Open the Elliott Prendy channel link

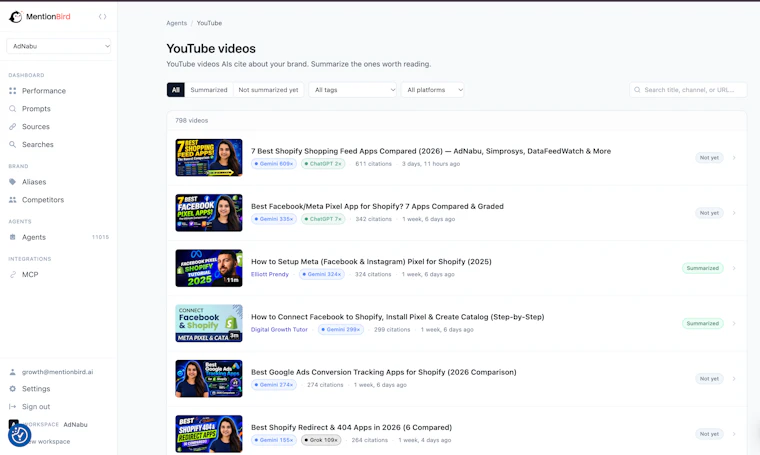tap(269, 274)
